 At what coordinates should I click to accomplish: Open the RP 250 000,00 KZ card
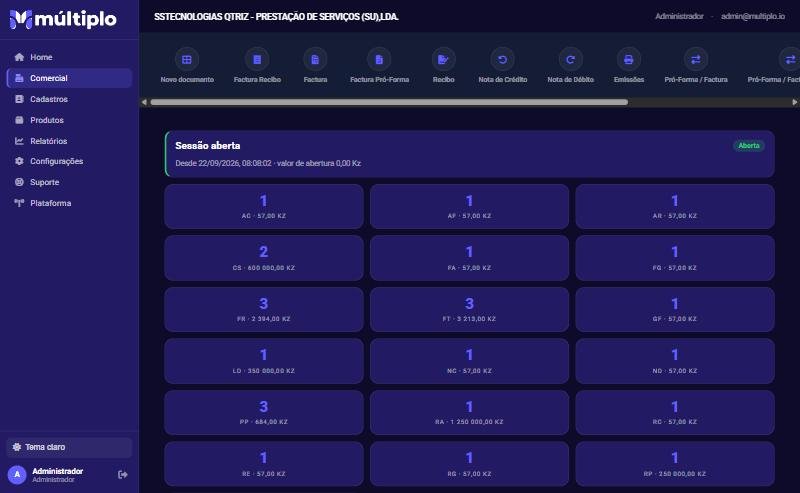click(675, 464)
